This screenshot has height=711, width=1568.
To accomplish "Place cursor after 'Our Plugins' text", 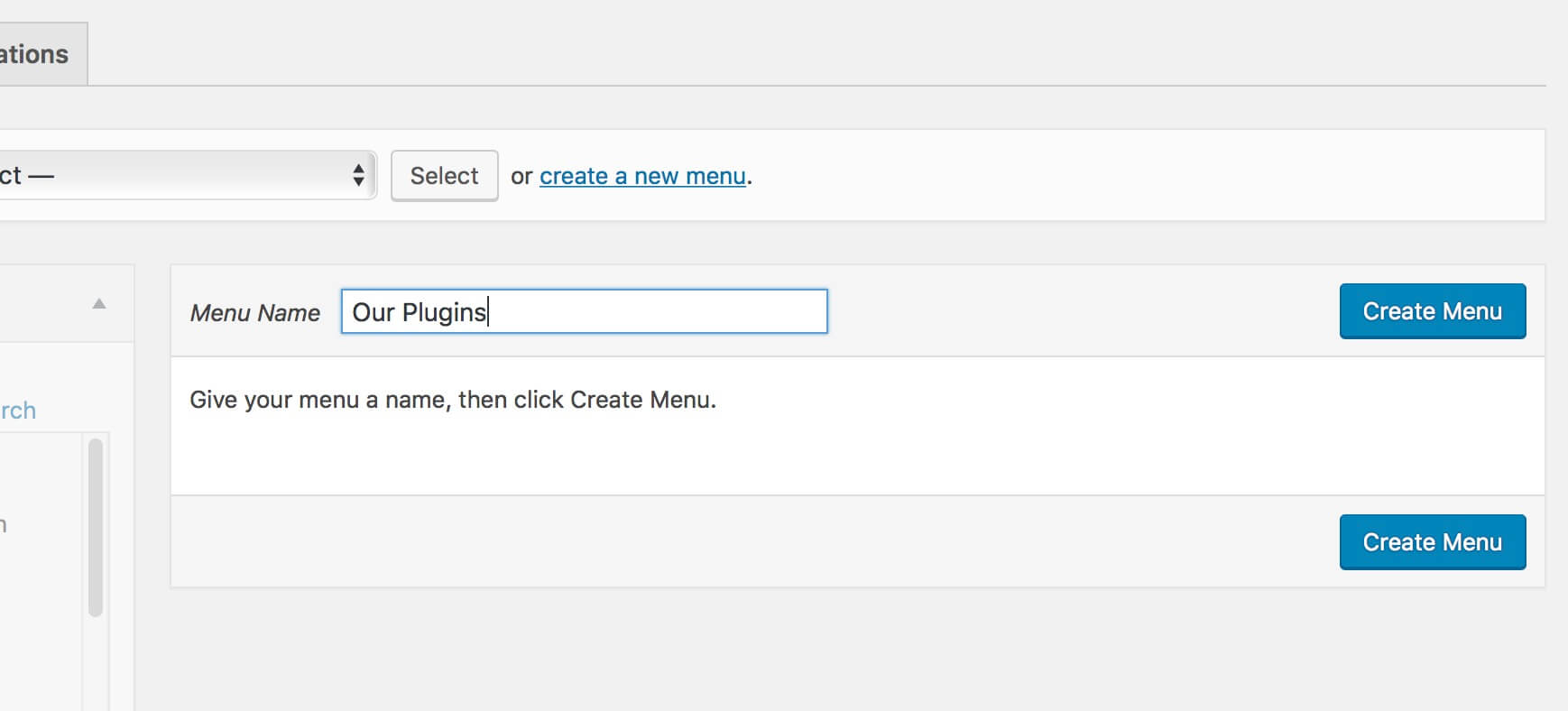I will click(489, 312).
